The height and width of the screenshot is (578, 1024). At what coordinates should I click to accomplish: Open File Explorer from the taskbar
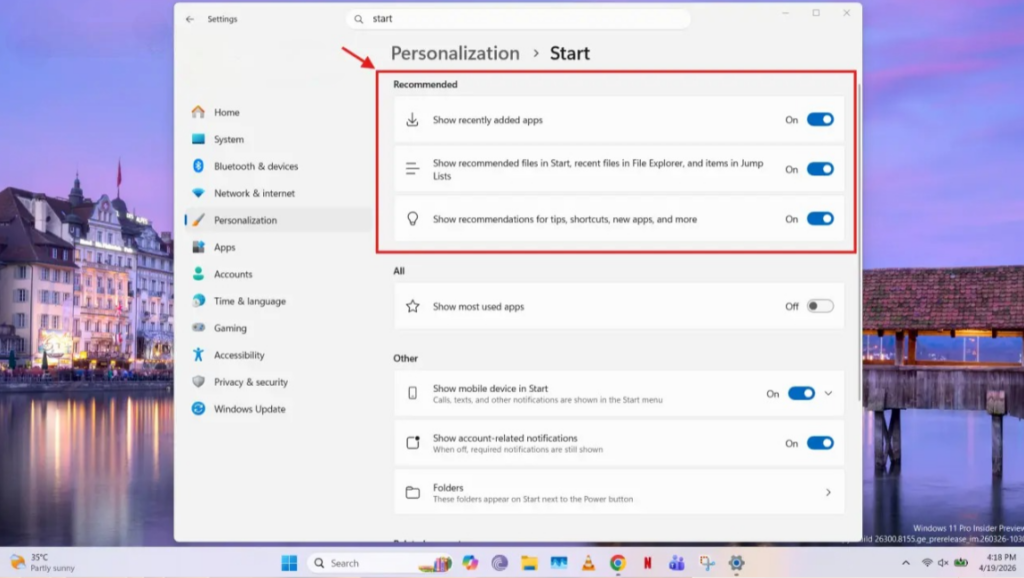529,563
